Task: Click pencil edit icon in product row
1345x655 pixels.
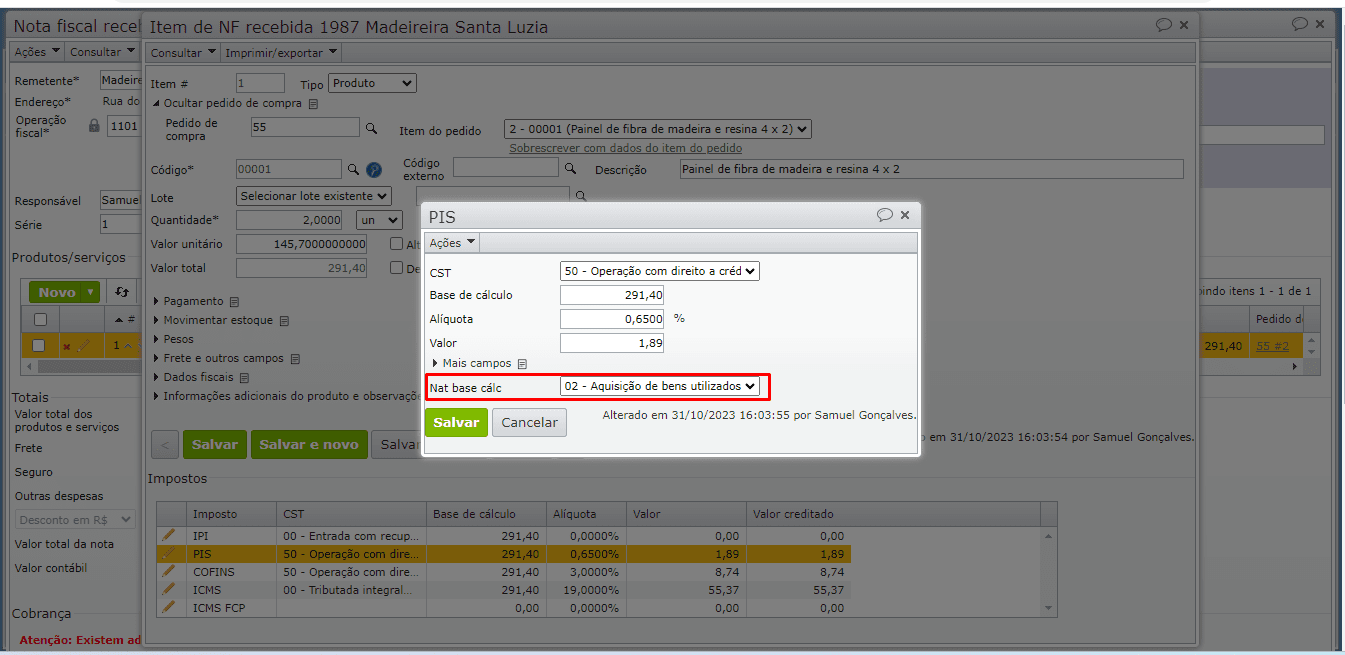Action: 84,346
